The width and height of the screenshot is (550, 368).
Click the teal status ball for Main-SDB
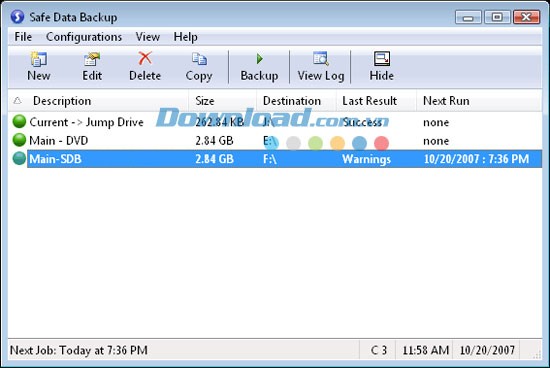click(x=19, y=159)
